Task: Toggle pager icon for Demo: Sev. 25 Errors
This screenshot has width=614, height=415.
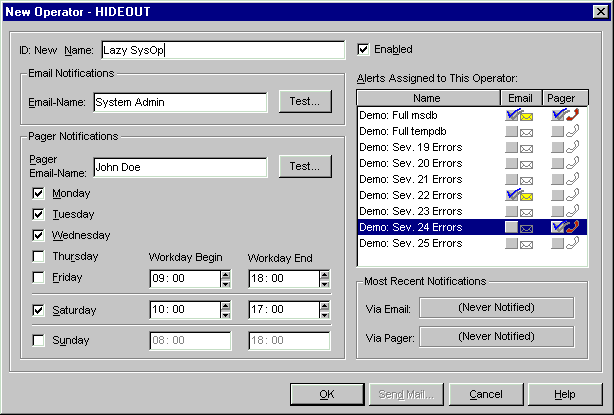Action: (x=565, y=243)
